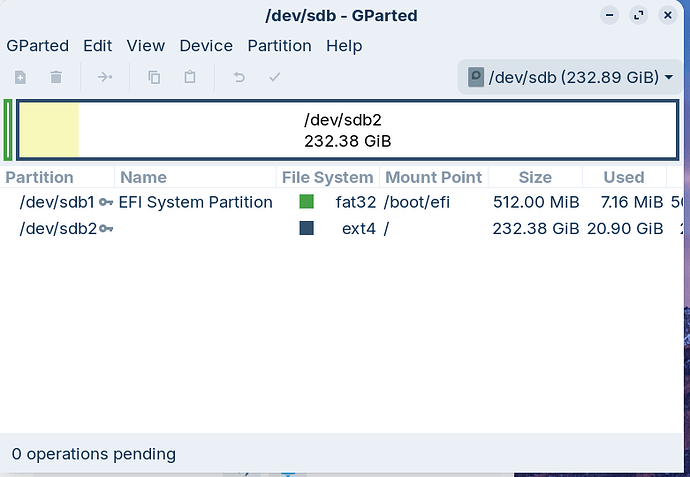Click the Paste partition clipboard icon

[189, 77]
